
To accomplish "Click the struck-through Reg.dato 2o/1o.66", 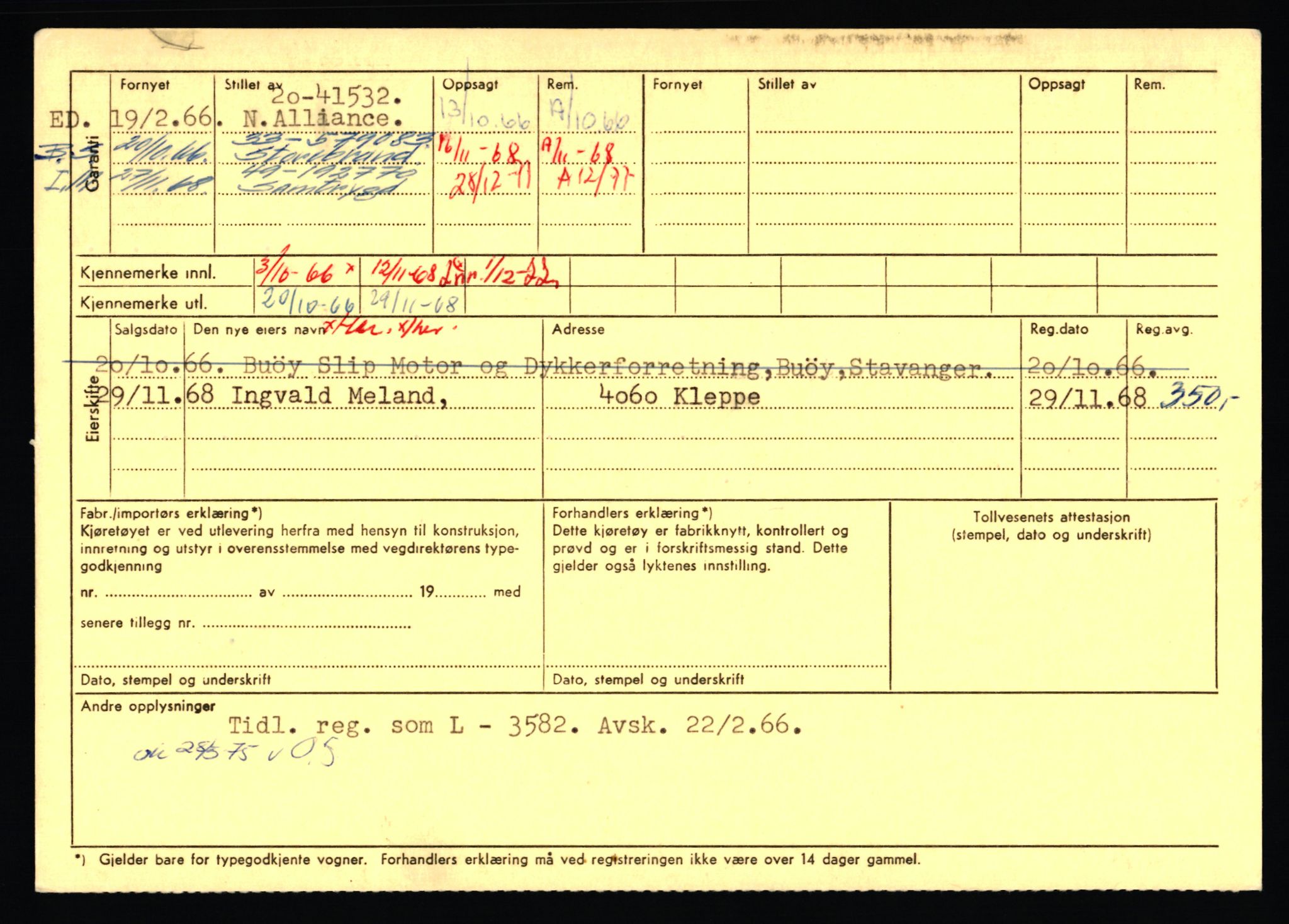I will pyautogui.click(x=1092, y=366).
